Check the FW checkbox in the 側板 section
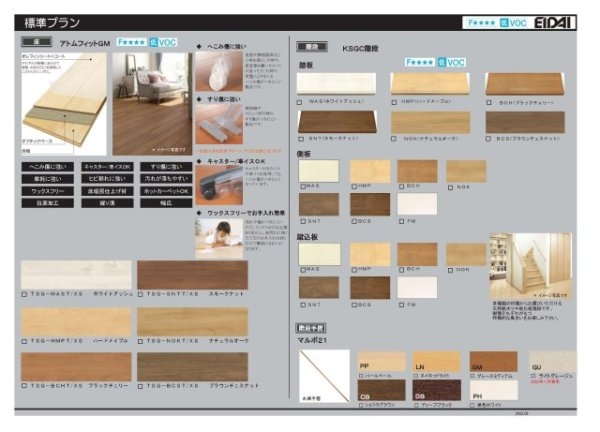This screenshot has height=432, width=600. [x=401, y=221]
